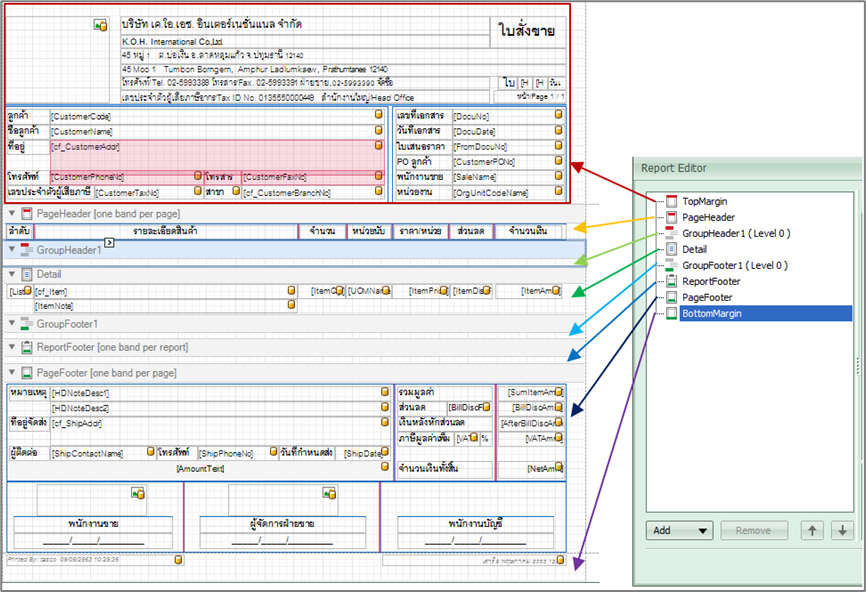Click the smart tag arrow on GroupHeader1 band
The height and width of the screenshot is (592, 866).
pos(109,243)
